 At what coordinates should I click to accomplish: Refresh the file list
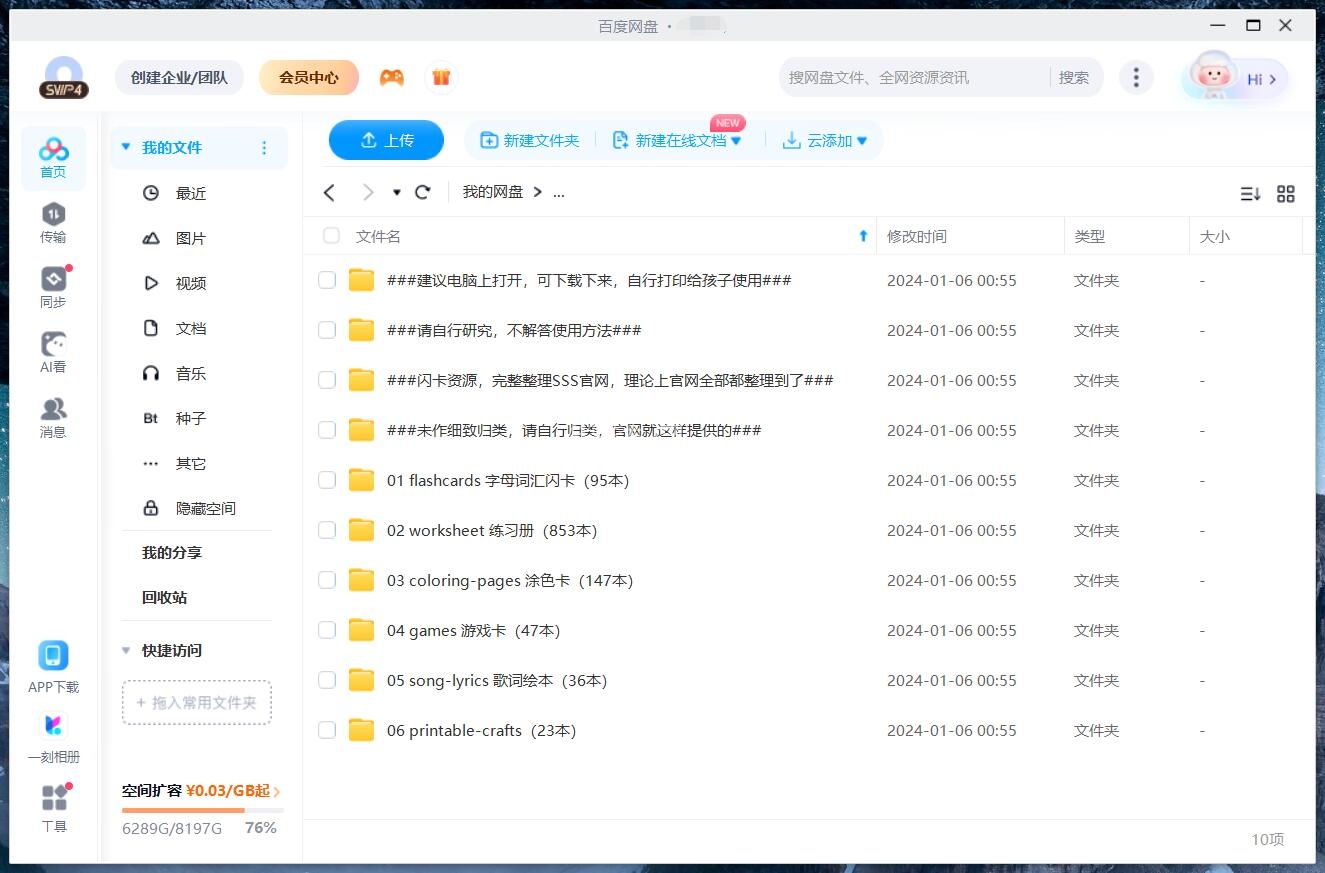point(422,192)
